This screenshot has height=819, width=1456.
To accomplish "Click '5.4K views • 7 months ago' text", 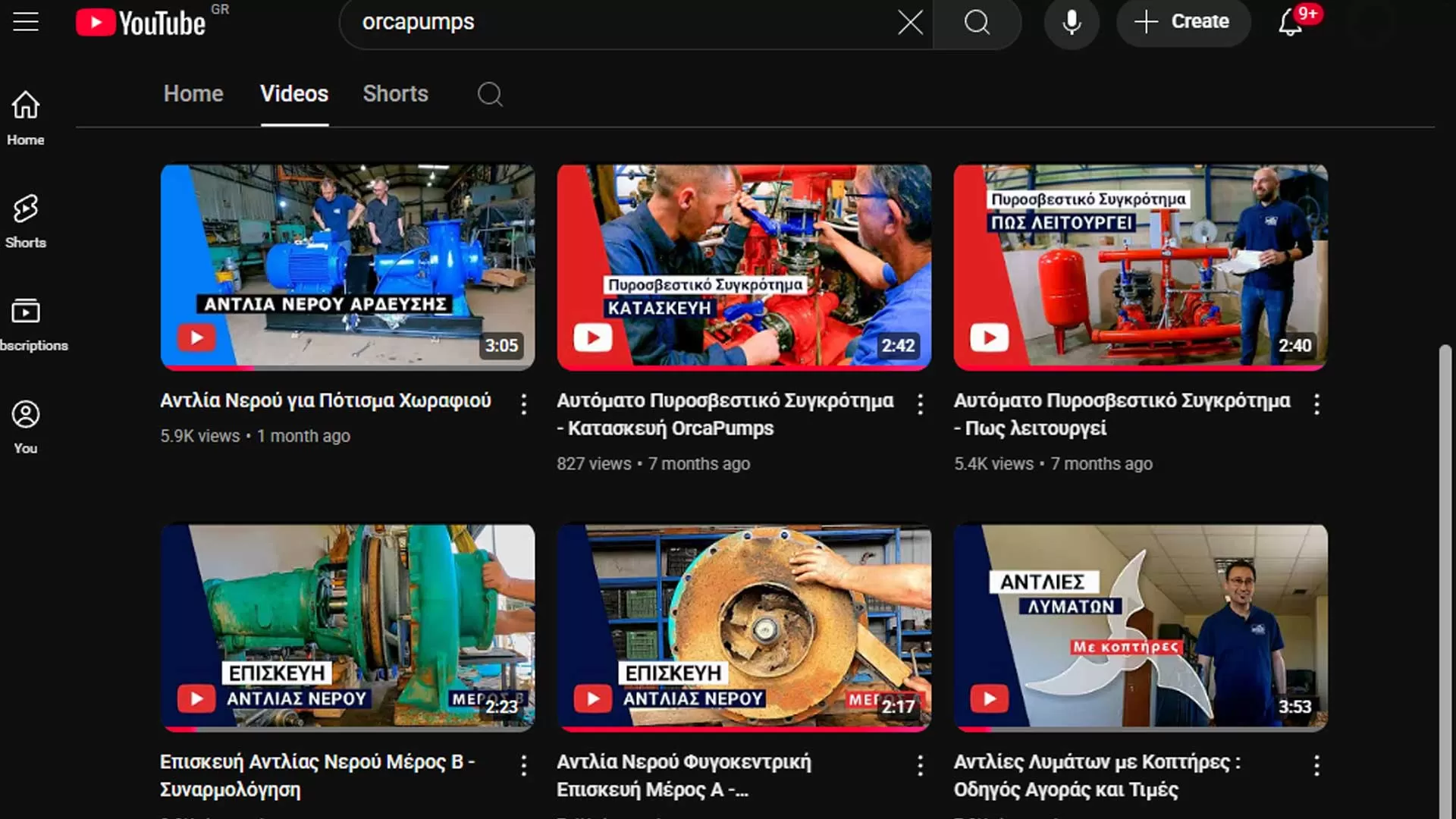I will 1053,463.
